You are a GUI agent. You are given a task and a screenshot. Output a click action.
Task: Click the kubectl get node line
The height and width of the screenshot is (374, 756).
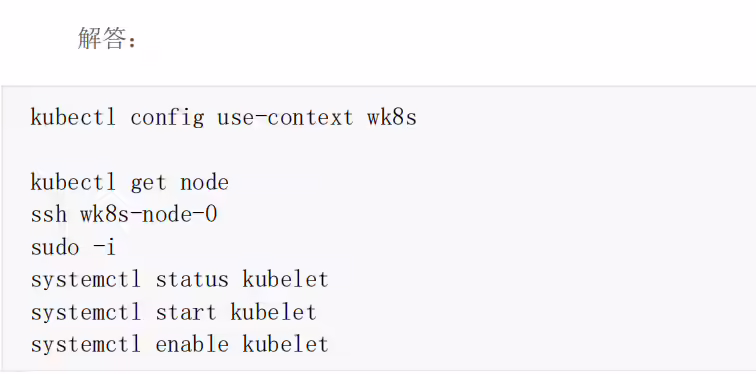(130, 183)
